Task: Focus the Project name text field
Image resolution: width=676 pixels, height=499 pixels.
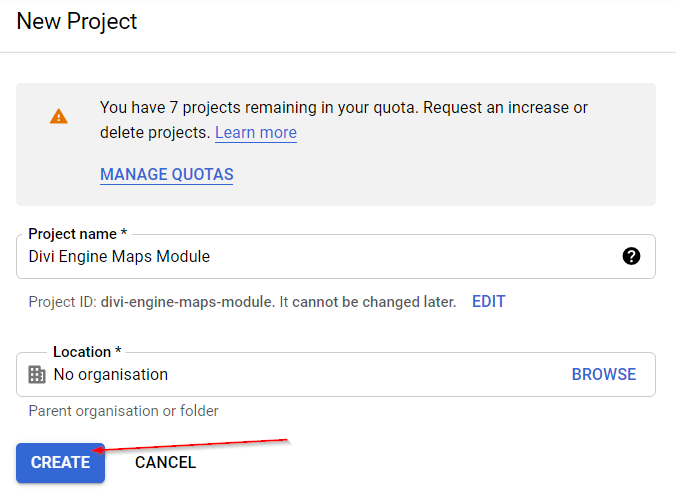Action: 300,257
